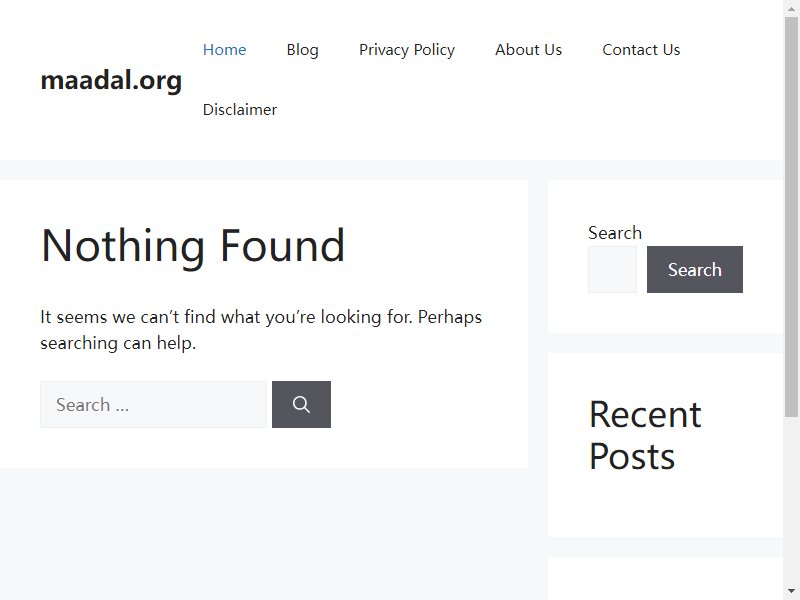Click the sidebar Search button
Image resolution: width=800 pixels, height=600 pixels.
point(694,269)
